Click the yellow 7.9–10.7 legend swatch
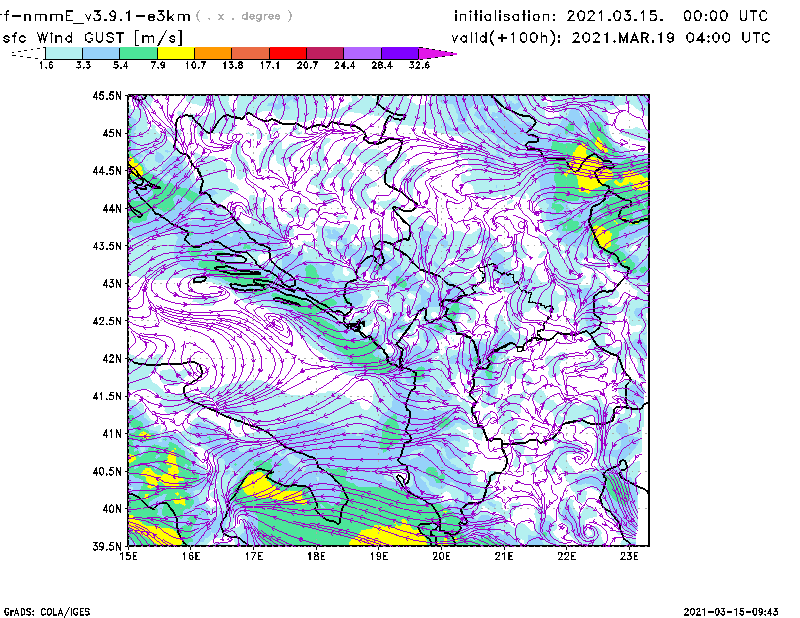Viewport: 800px width, 618px height. pos(176,53)
